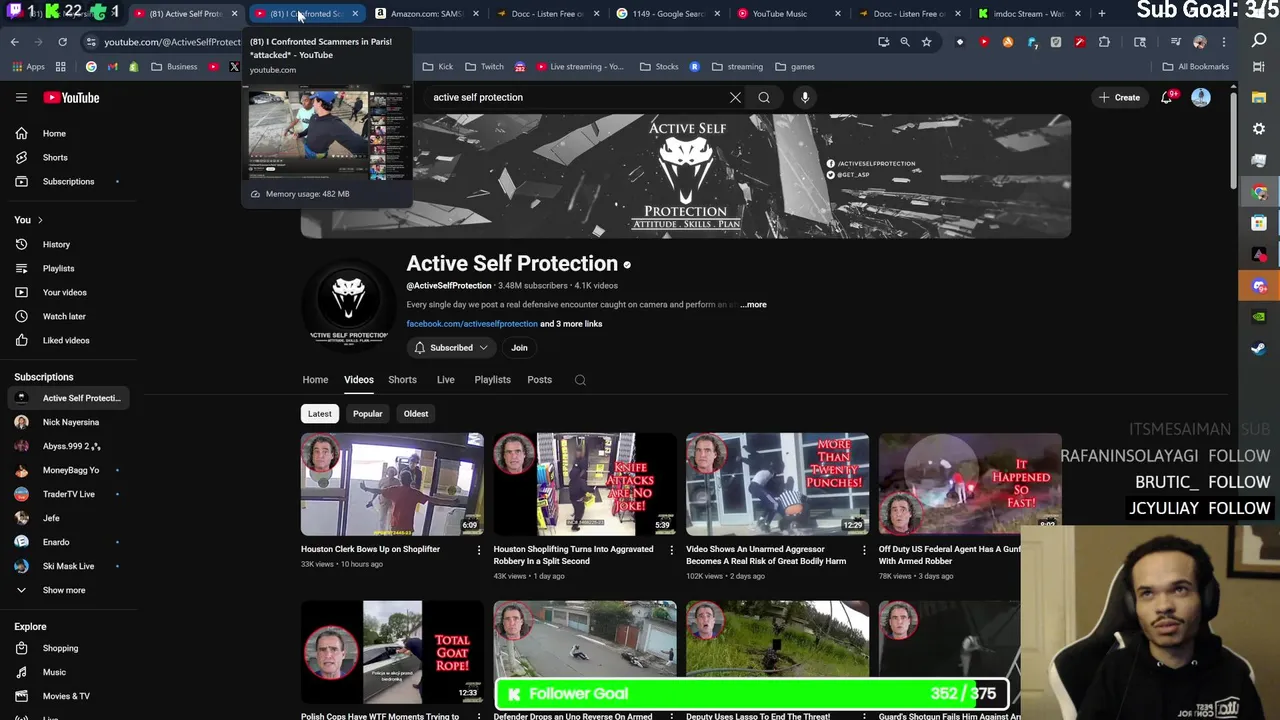Screen dimensions: 1280x720
Task: Switch to the channel Shorts tab
Action: tap(402, 380)
